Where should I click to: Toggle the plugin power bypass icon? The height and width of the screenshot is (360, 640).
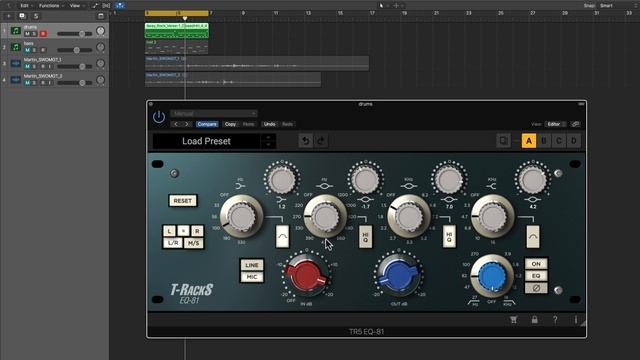pos(159,117)
